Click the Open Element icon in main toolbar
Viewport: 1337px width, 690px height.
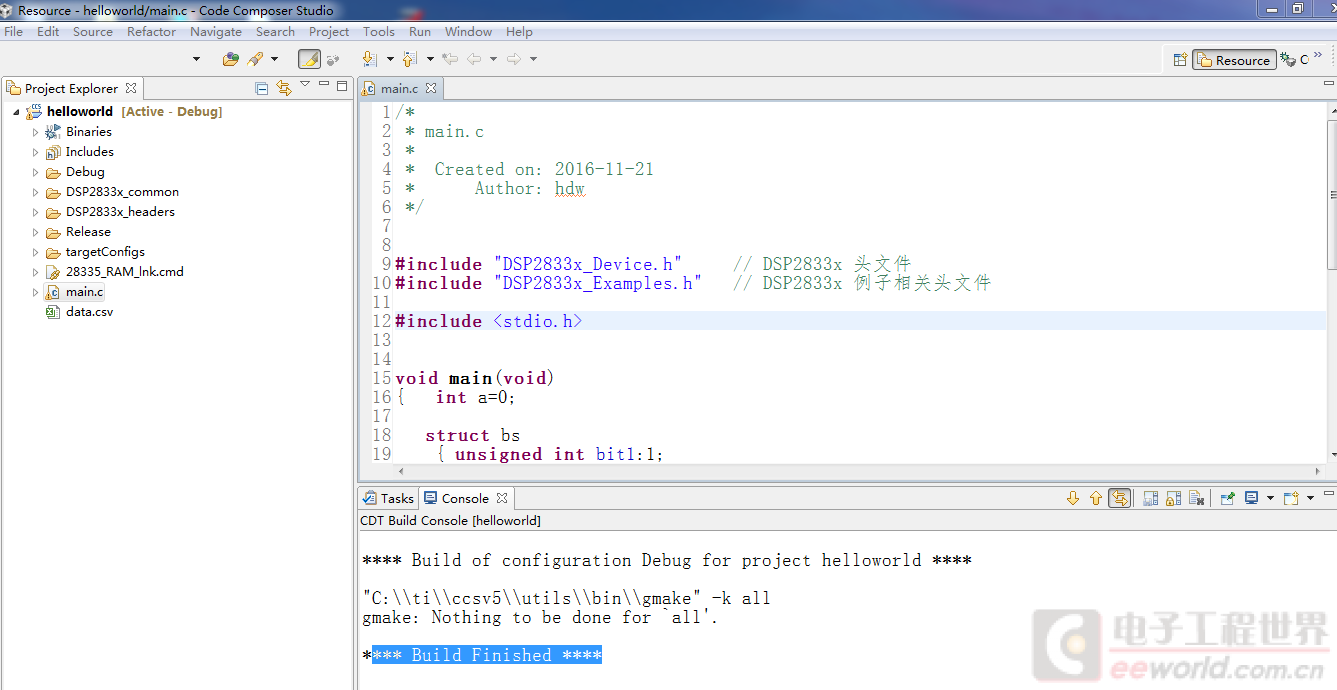coord(230,59)
